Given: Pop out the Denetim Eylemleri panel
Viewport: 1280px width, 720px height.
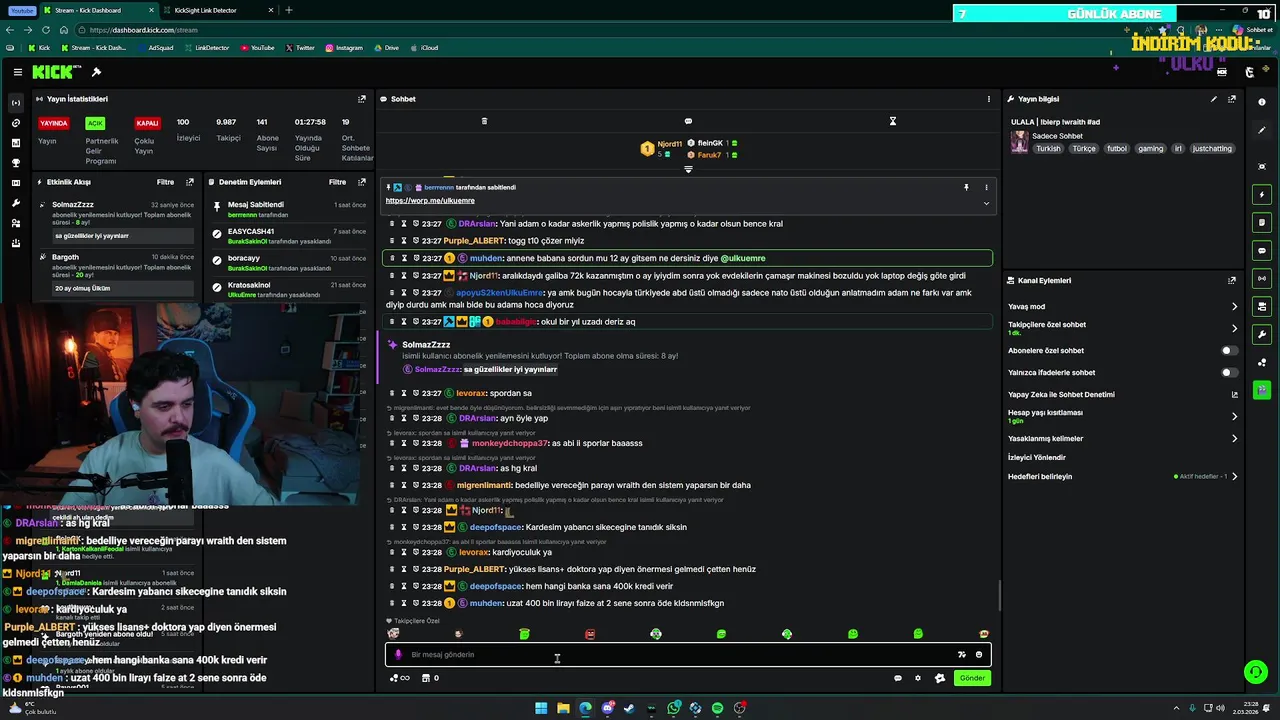Looking at the screenshot, I should click(362, 182).
